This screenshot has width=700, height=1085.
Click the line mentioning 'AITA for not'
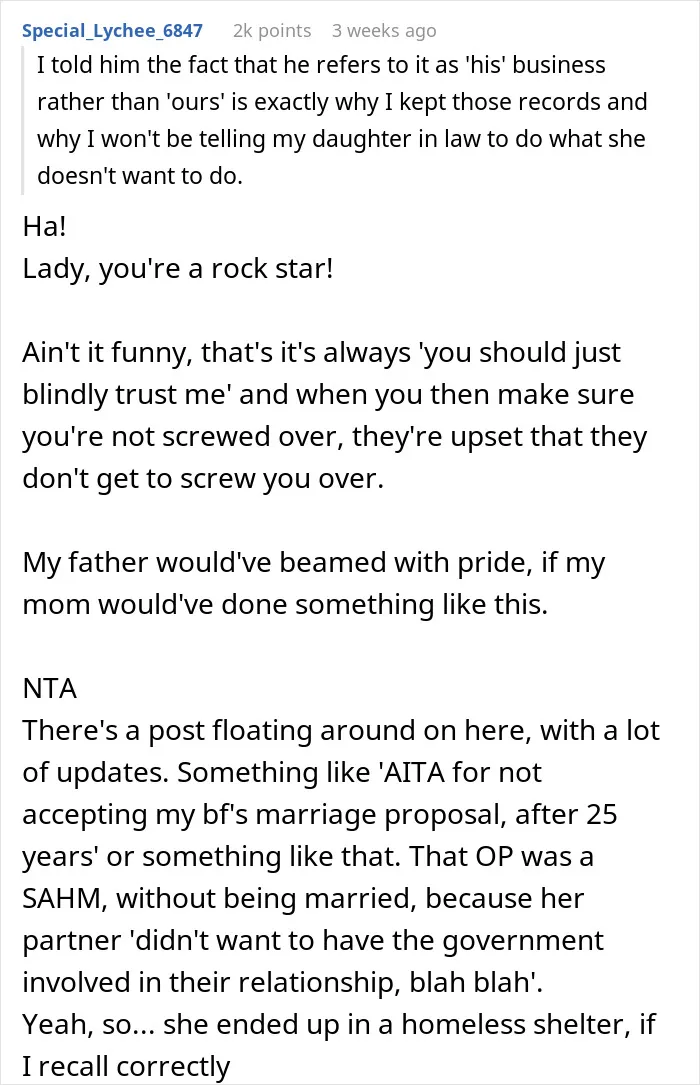pyautogui.click(x=282, y=773)
